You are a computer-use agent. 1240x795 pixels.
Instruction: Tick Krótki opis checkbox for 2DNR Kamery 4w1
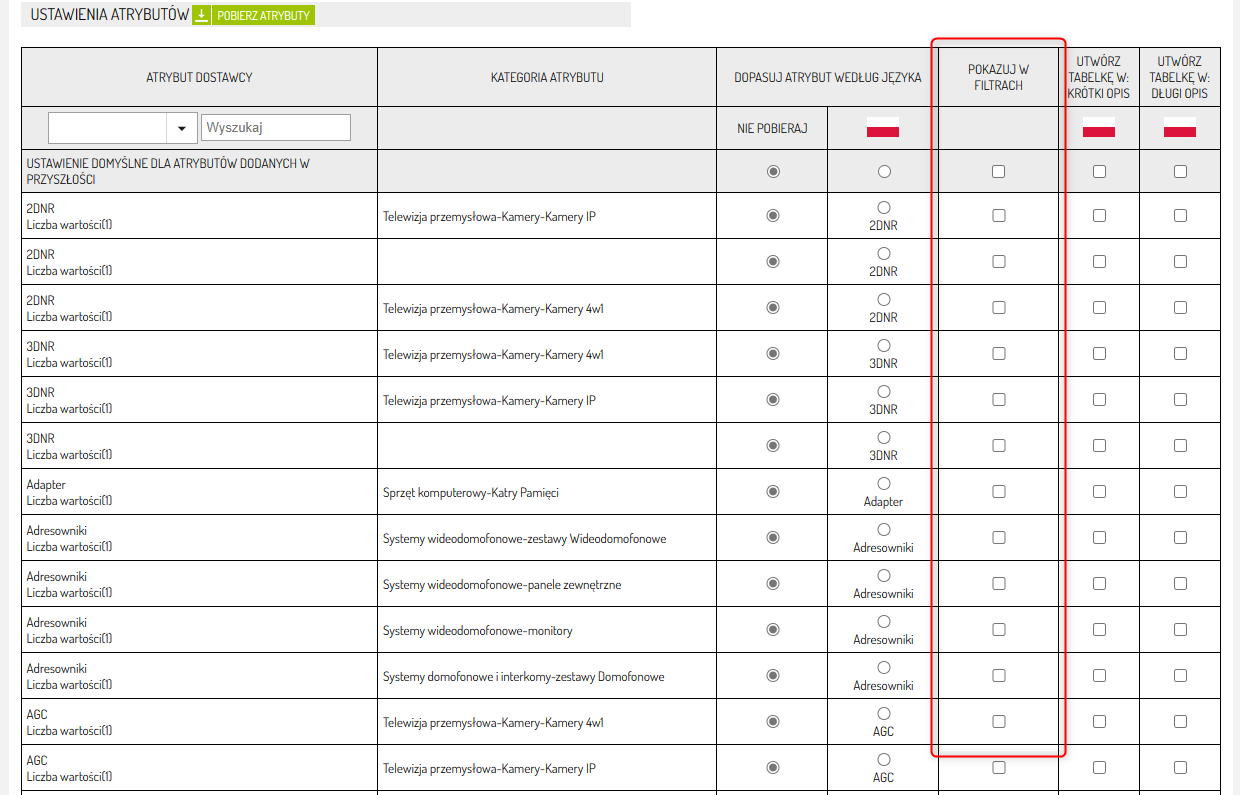click(x=1099, y=307)
